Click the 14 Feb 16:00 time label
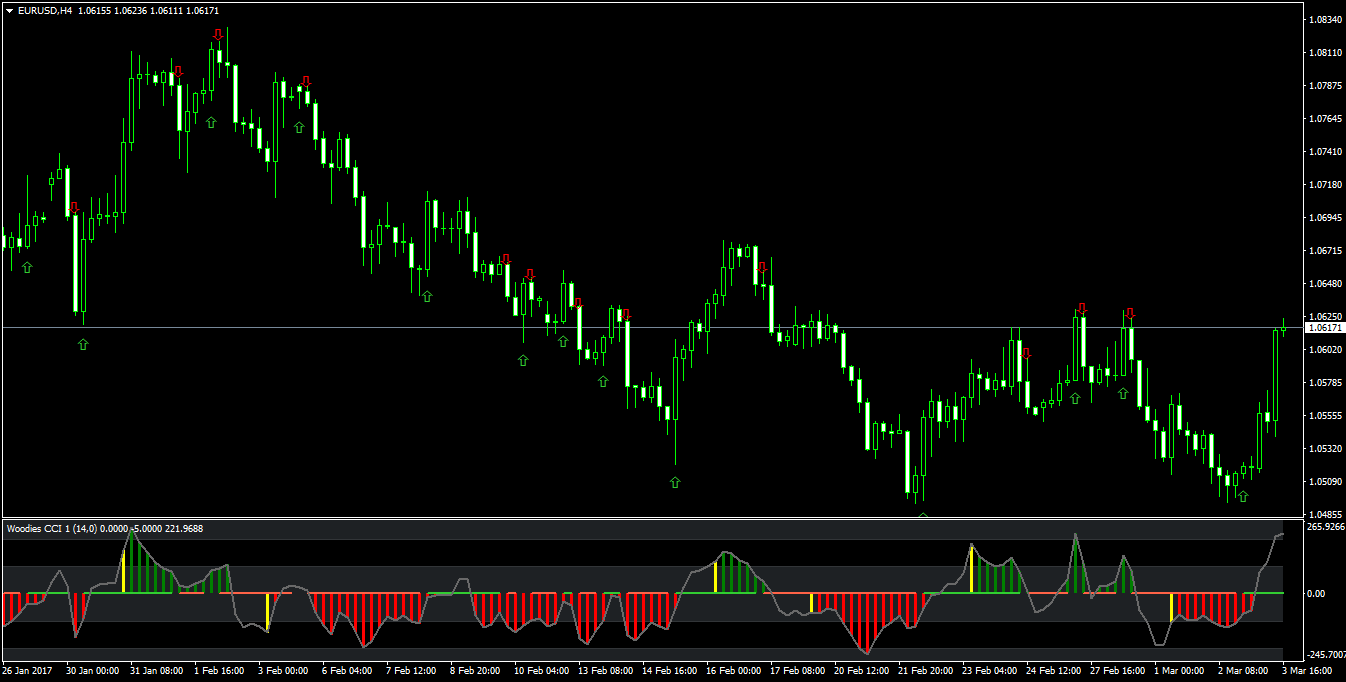 pos(669,671)
